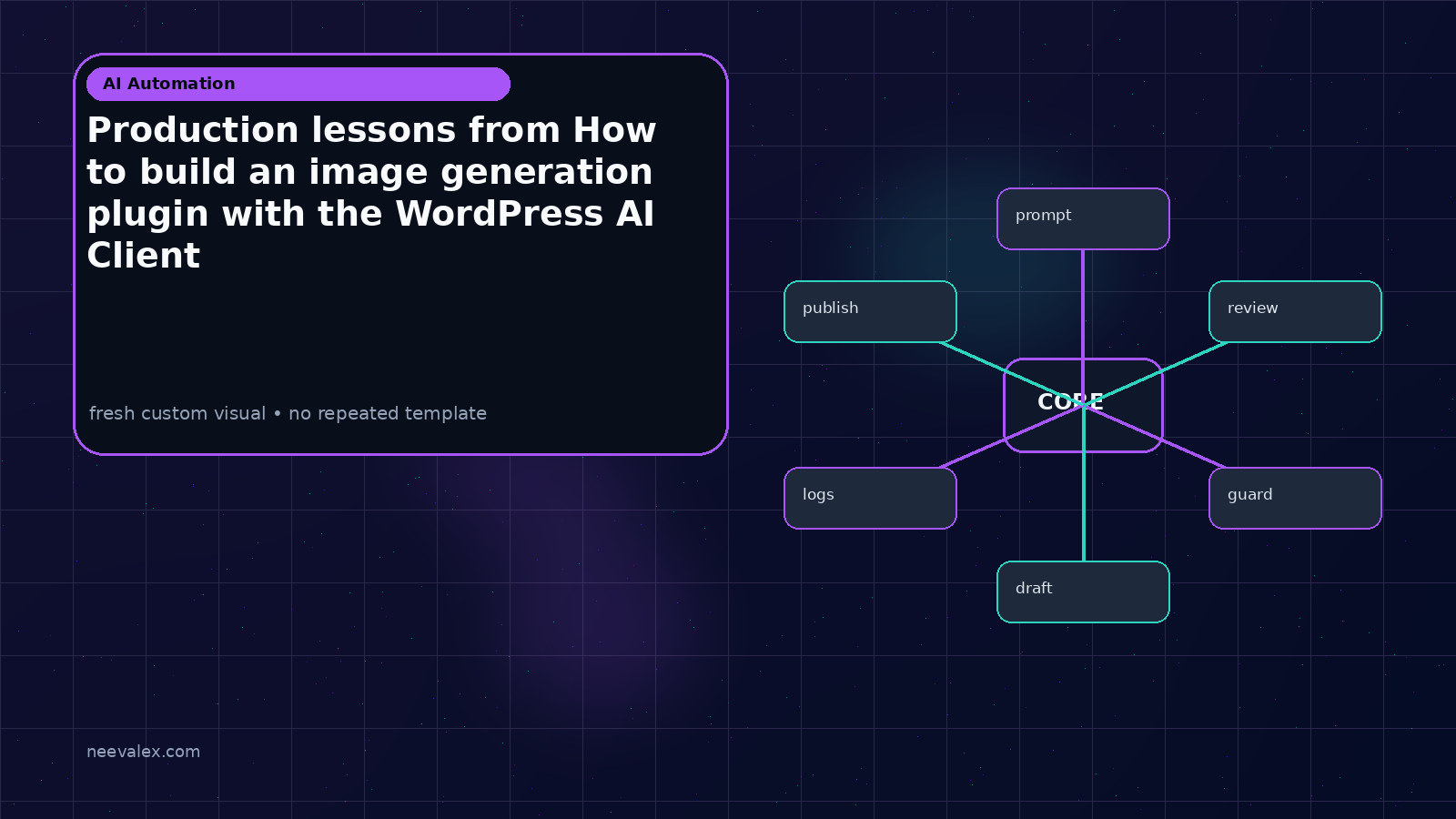Click the AI Automation tag pill
The height and width of the screenshot is (819, 1456).
click(x=298, y=84)
